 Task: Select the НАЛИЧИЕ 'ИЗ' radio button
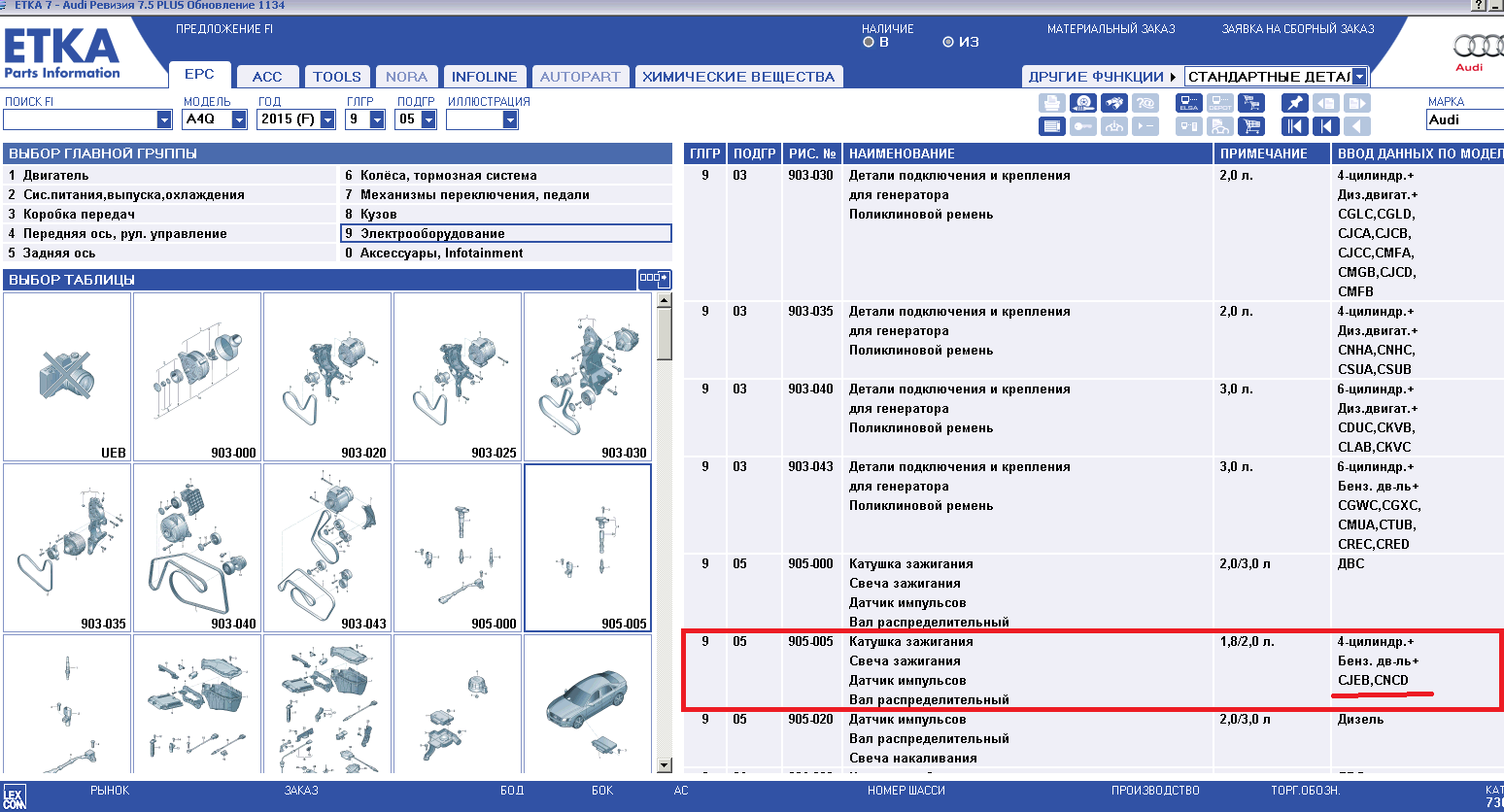click(948, 42)
